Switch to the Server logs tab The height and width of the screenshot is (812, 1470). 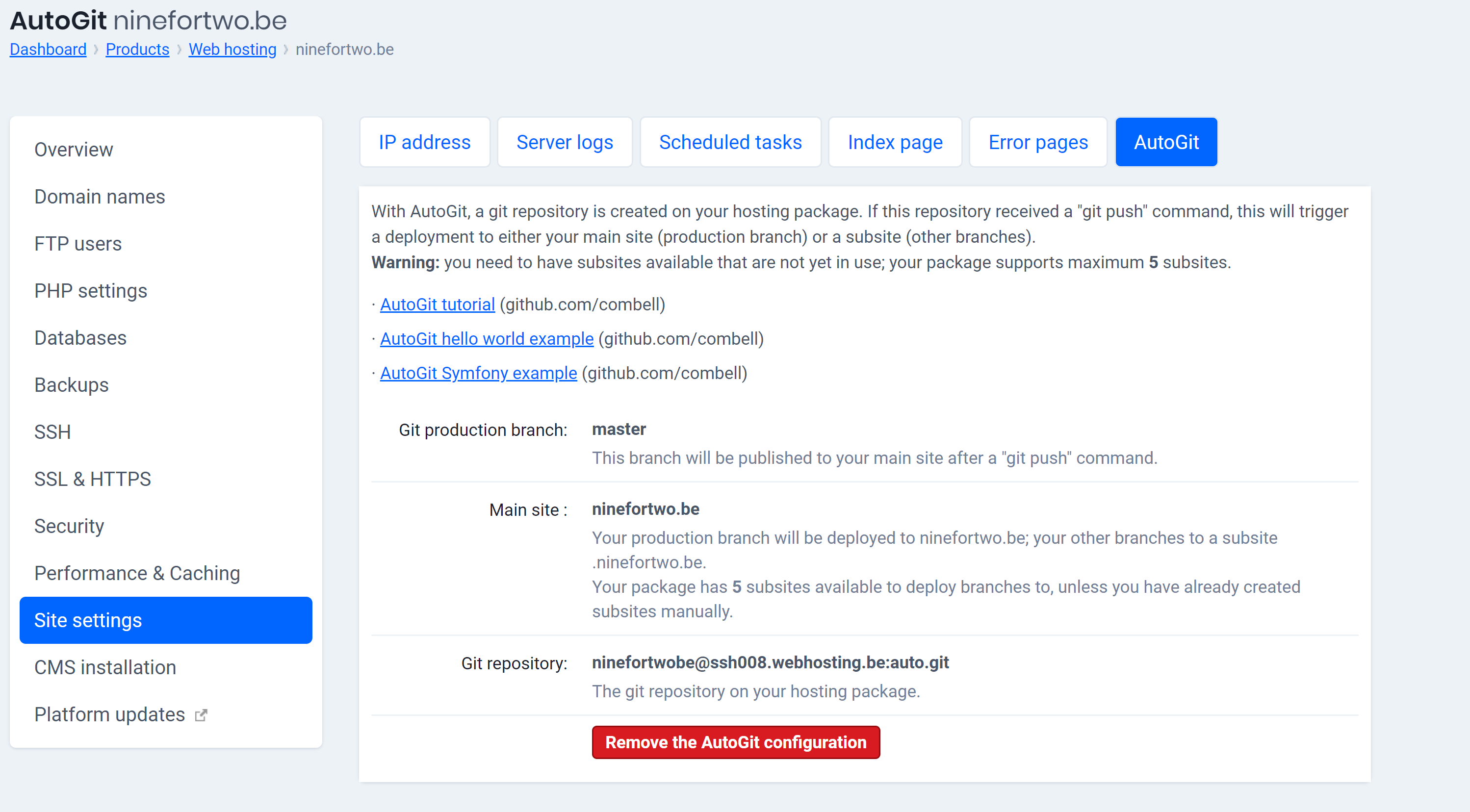pos(565,142)
